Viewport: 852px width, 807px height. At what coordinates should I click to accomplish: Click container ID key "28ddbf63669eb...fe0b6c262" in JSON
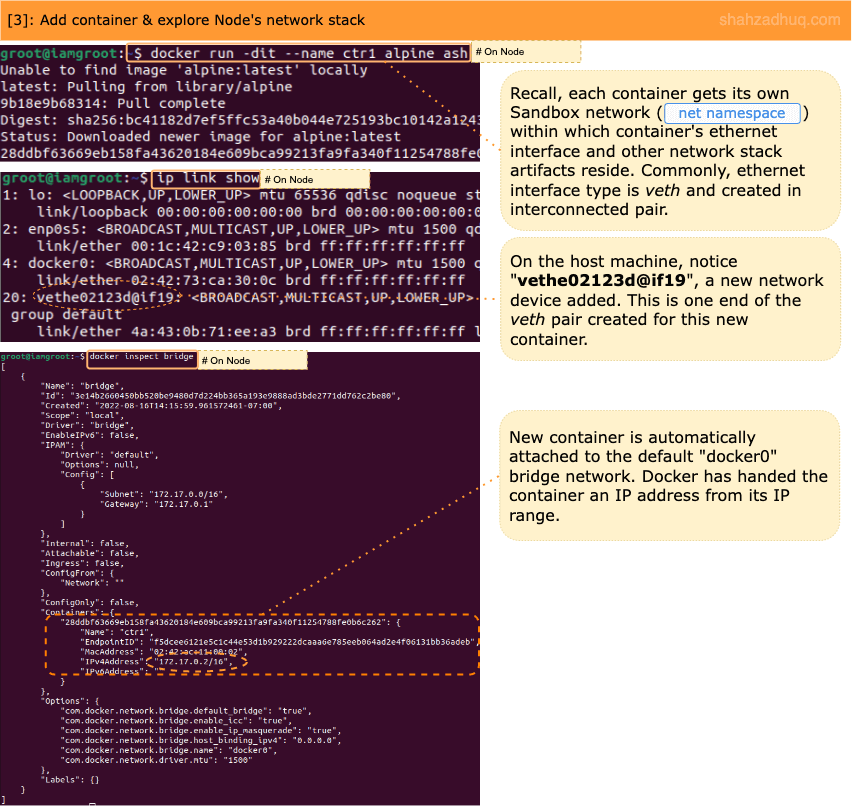click(223, 622)
